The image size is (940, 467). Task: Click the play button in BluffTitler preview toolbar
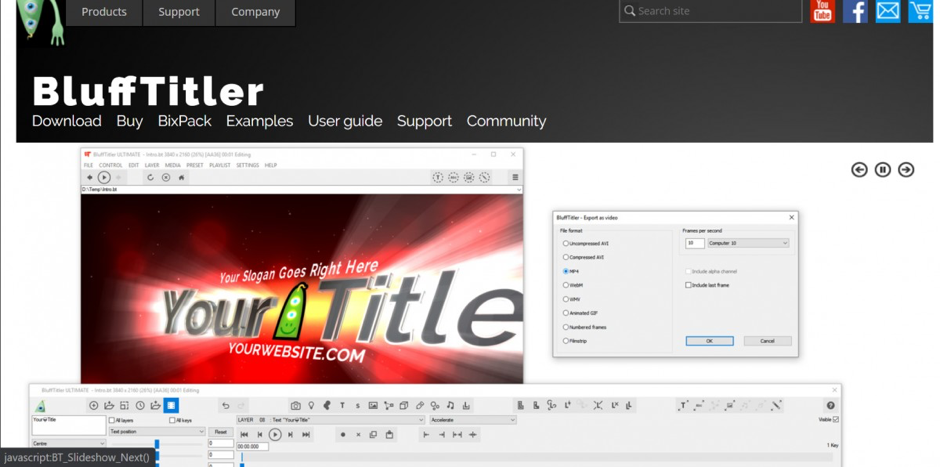pyautogui.click(x=104, y=177)
